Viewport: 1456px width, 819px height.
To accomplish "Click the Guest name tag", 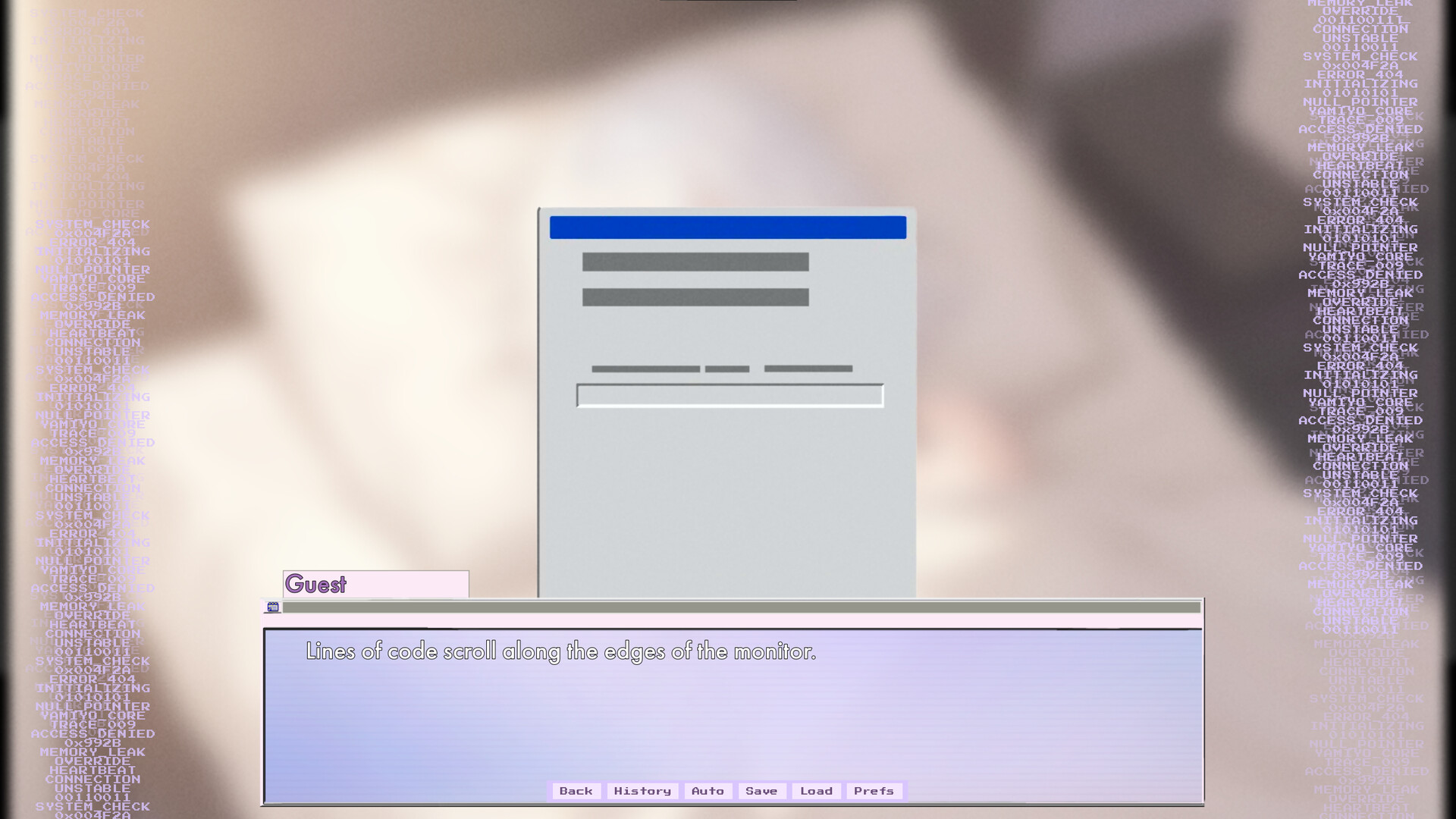I will coord(316,584).
